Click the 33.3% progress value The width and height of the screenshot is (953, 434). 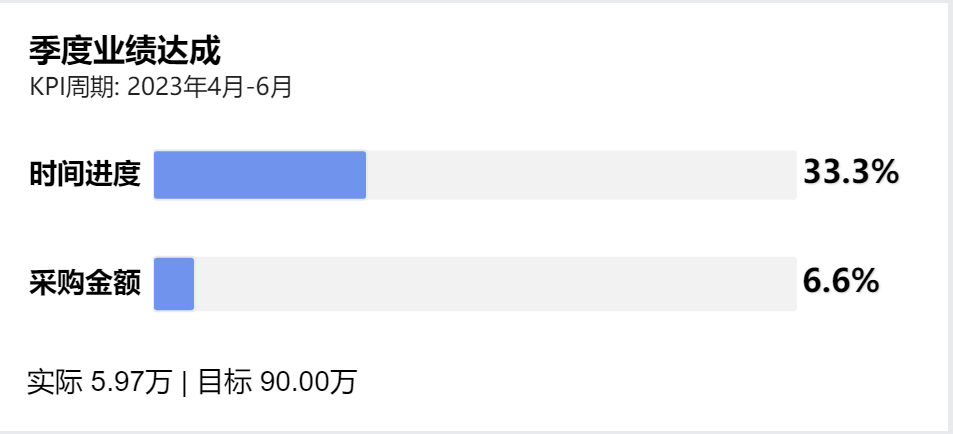point(851,172)
